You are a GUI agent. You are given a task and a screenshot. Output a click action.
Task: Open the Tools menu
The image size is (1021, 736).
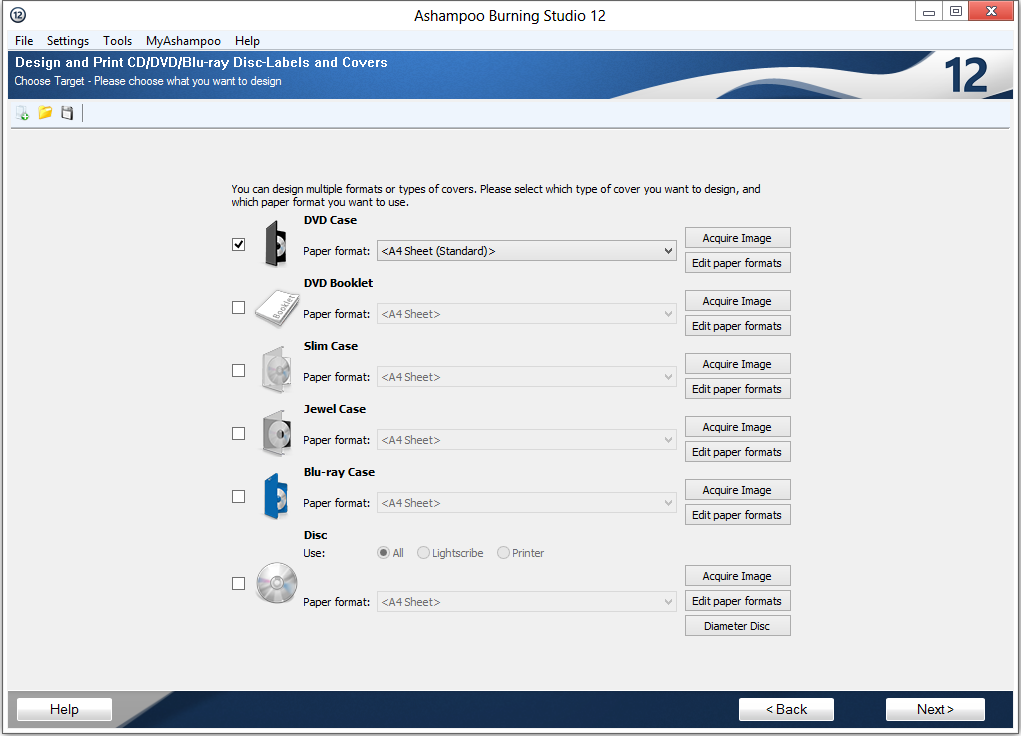click(117, 40)
